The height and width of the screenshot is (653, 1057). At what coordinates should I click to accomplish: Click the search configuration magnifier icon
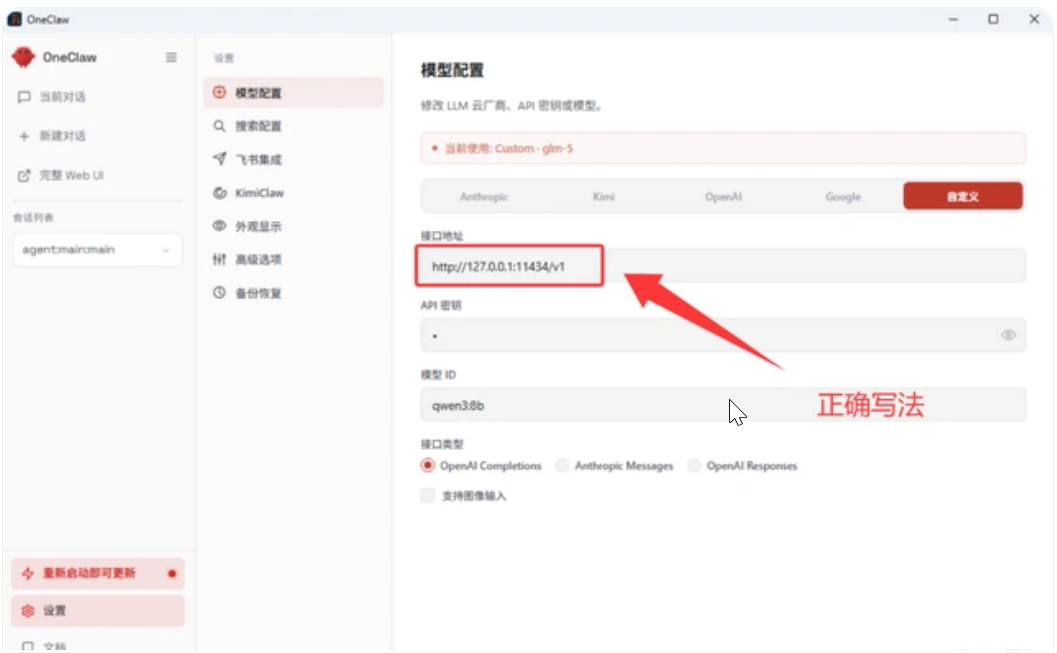(220, 125)
